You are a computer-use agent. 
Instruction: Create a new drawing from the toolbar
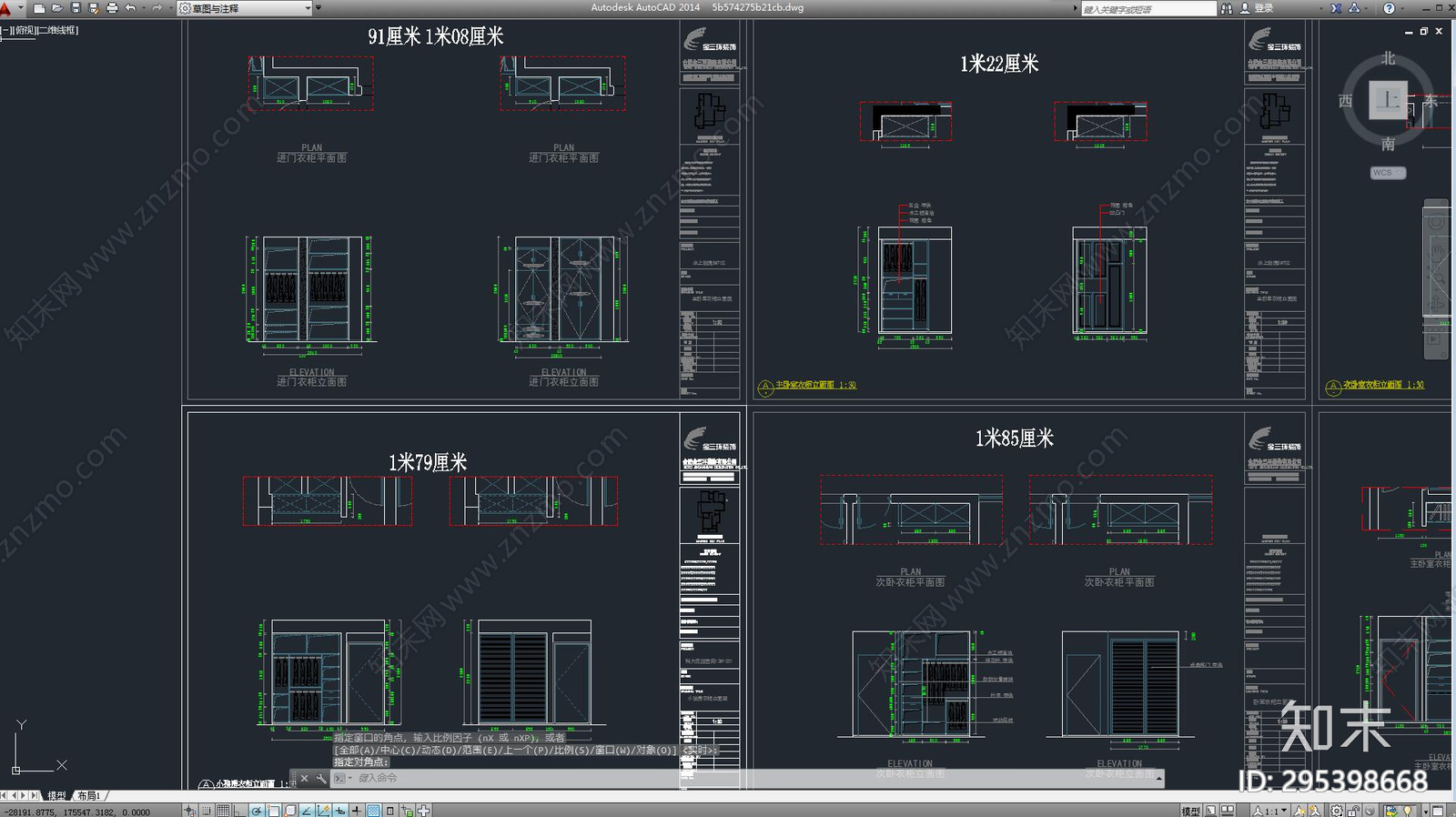(39, 8)
